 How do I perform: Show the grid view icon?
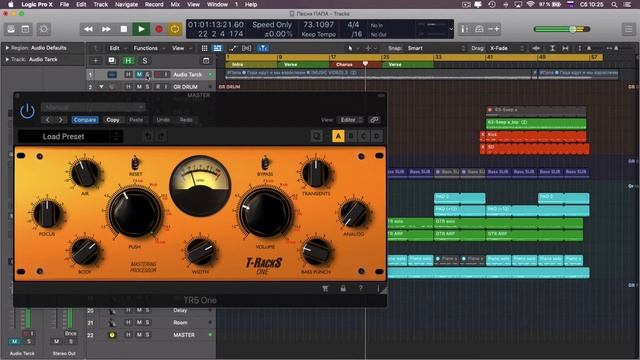(x=204, y=48)
